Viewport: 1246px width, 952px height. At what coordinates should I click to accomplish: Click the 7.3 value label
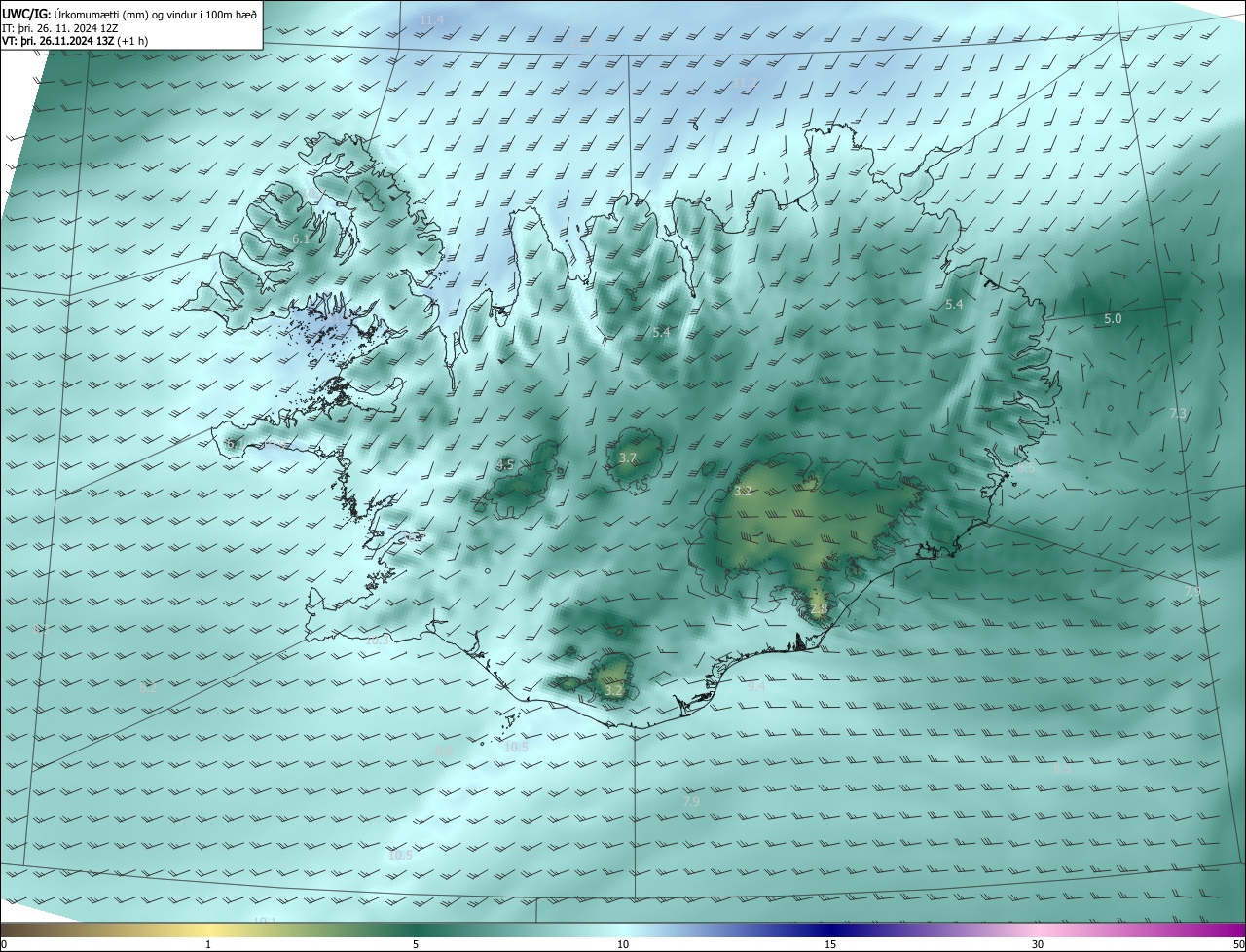pyautogui.click(x=1178, y=414)
